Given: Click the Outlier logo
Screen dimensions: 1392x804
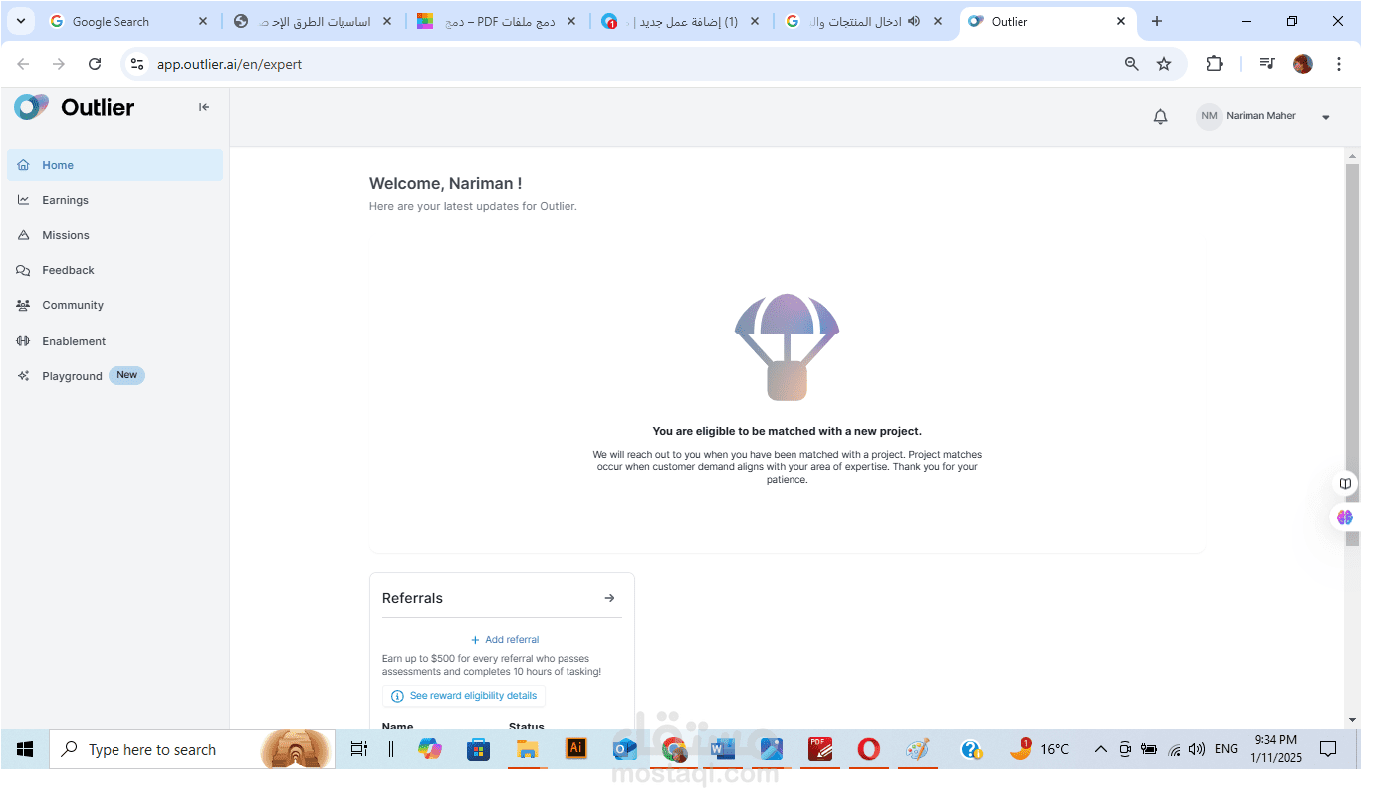Looking at the screenshot, I should 74,107.
